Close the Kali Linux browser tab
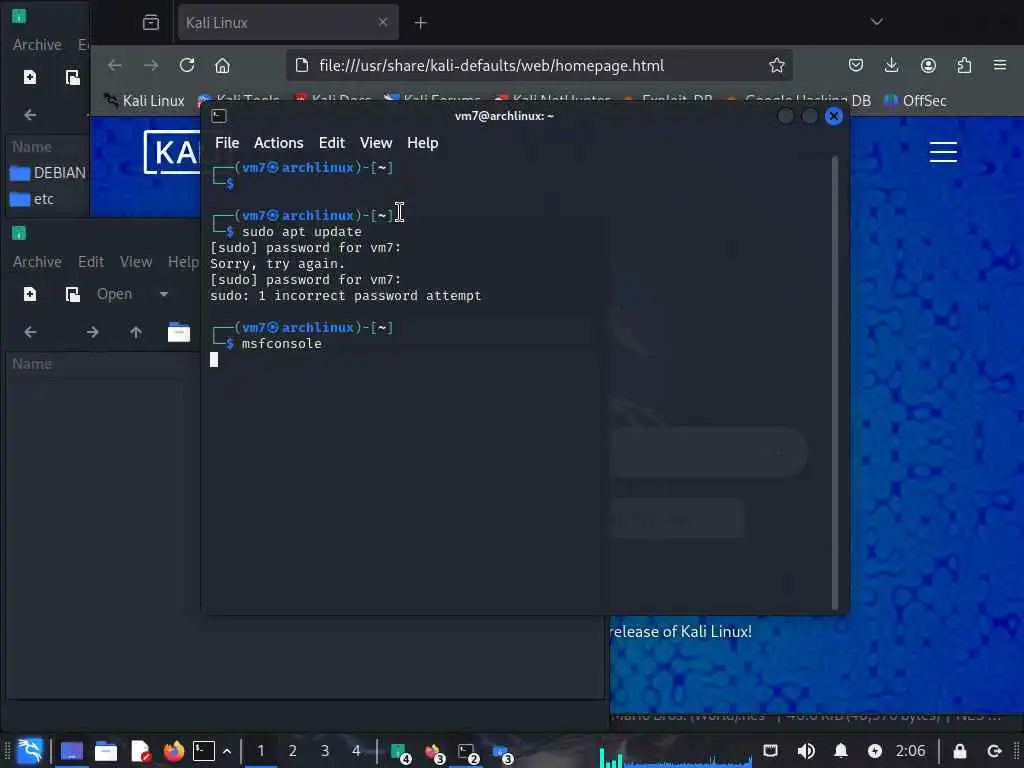The width and height of the screenshot is (1024, 768). coord(383,23)
